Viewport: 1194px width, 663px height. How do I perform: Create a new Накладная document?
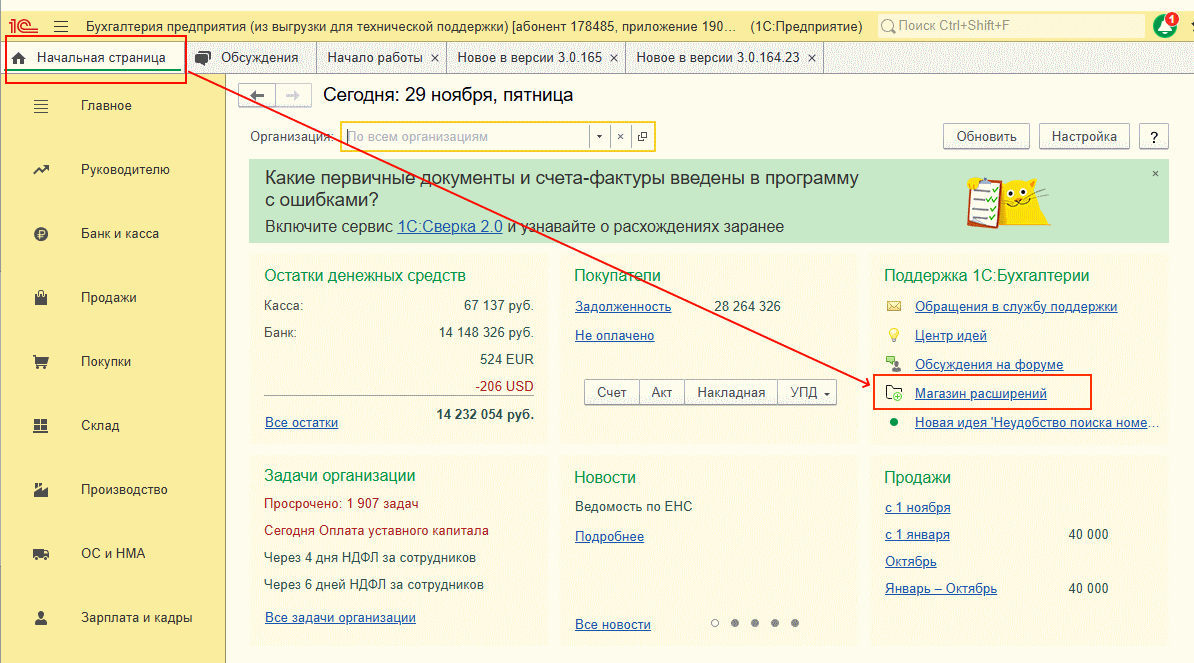731,392
